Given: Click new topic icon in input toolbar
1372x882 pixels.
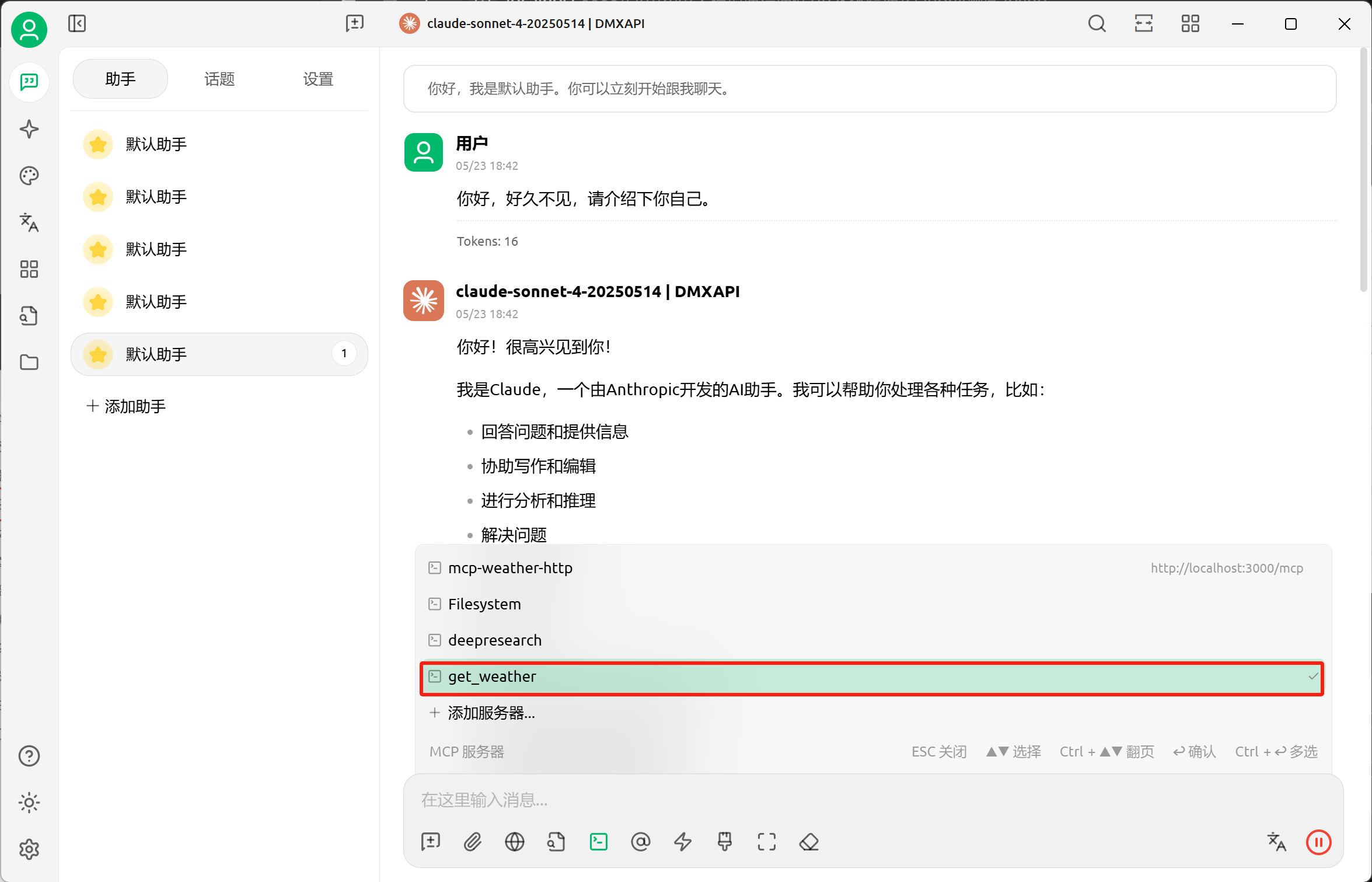Looking at the screenshot, I should point(431,842).
